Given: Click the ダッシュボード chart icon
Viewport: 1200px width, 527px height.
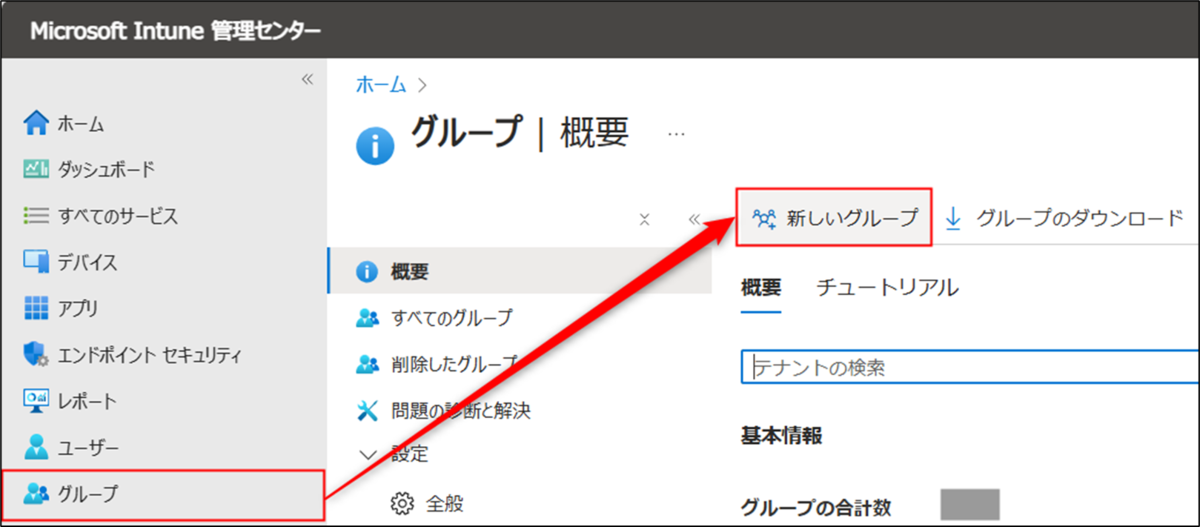Looking at the screenshot, I should 36,169.
